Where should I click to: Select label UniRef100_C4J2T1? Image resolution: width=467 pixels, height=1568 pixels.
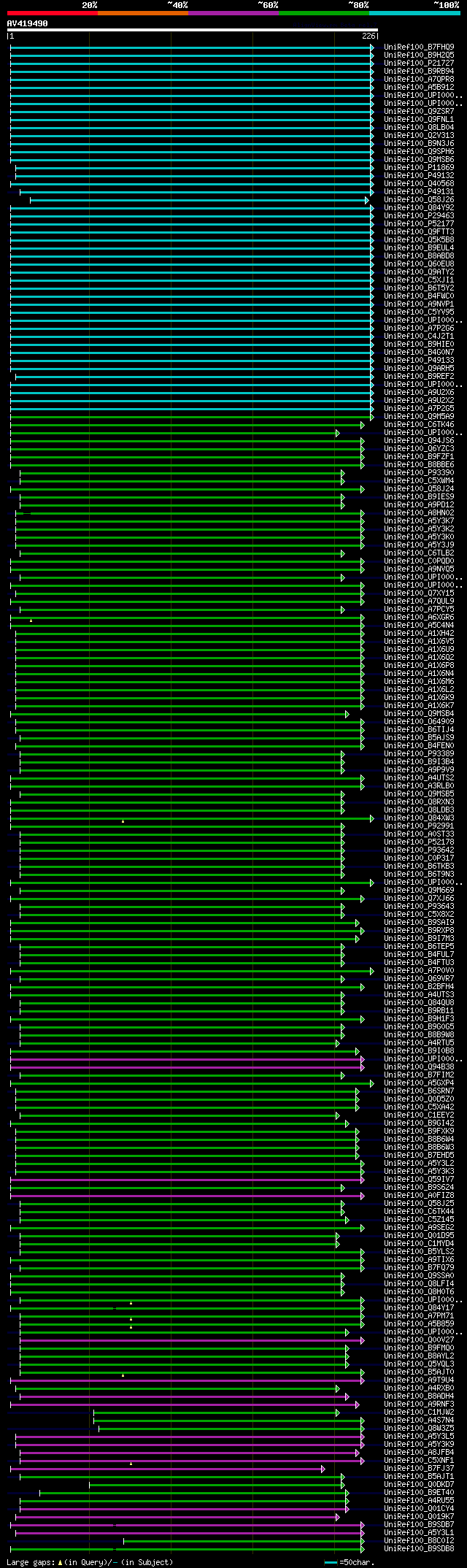coord(419,336)
